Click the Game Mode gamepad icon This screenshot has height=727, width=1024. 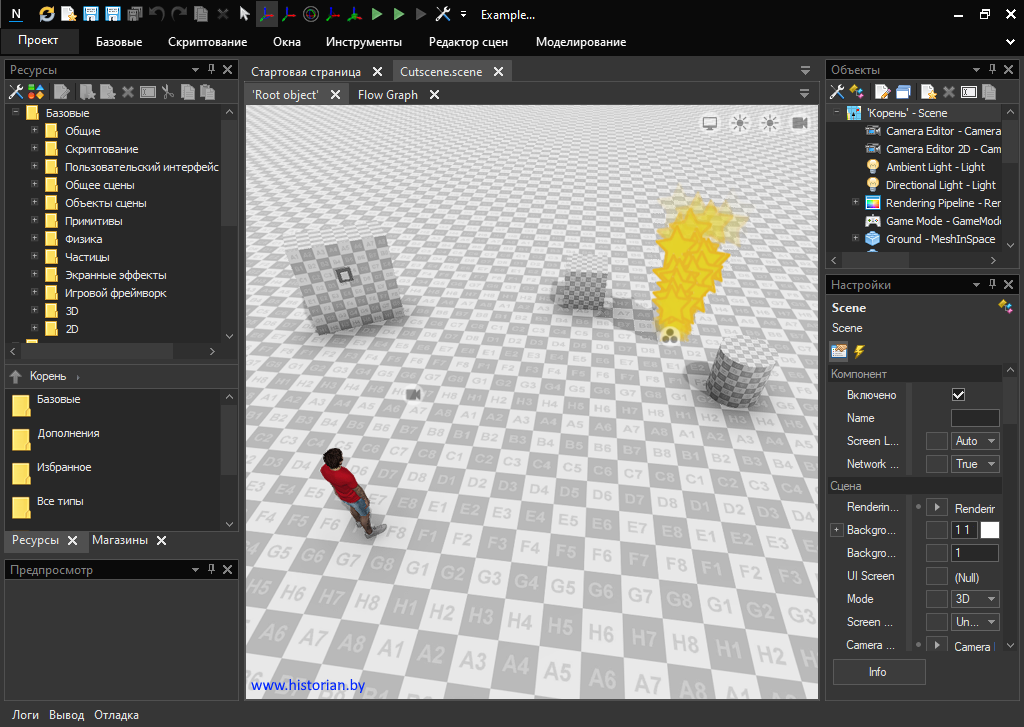tap(873, 221)
